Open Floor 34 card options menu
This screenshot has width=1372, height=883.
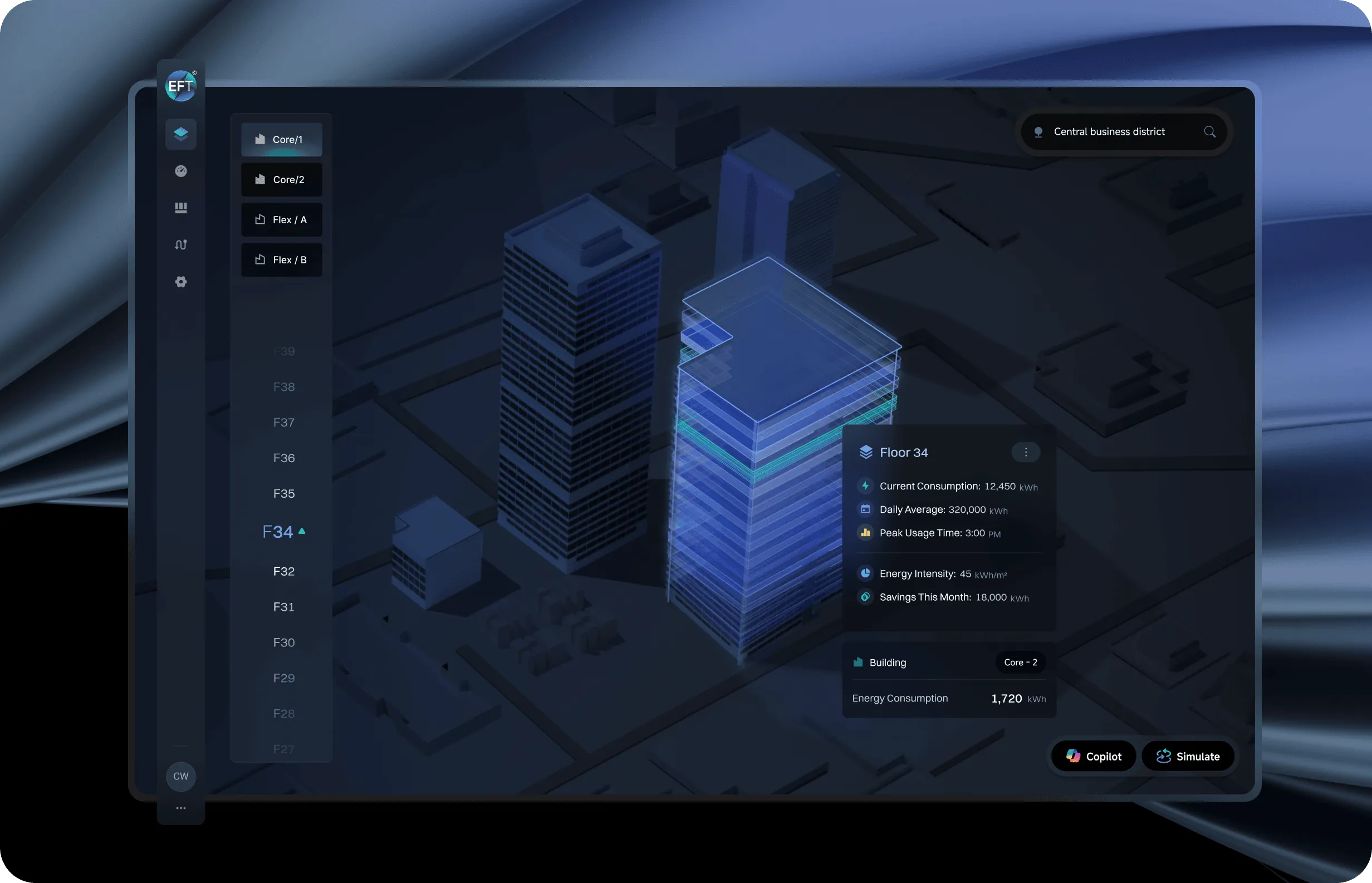(1026, 453)
